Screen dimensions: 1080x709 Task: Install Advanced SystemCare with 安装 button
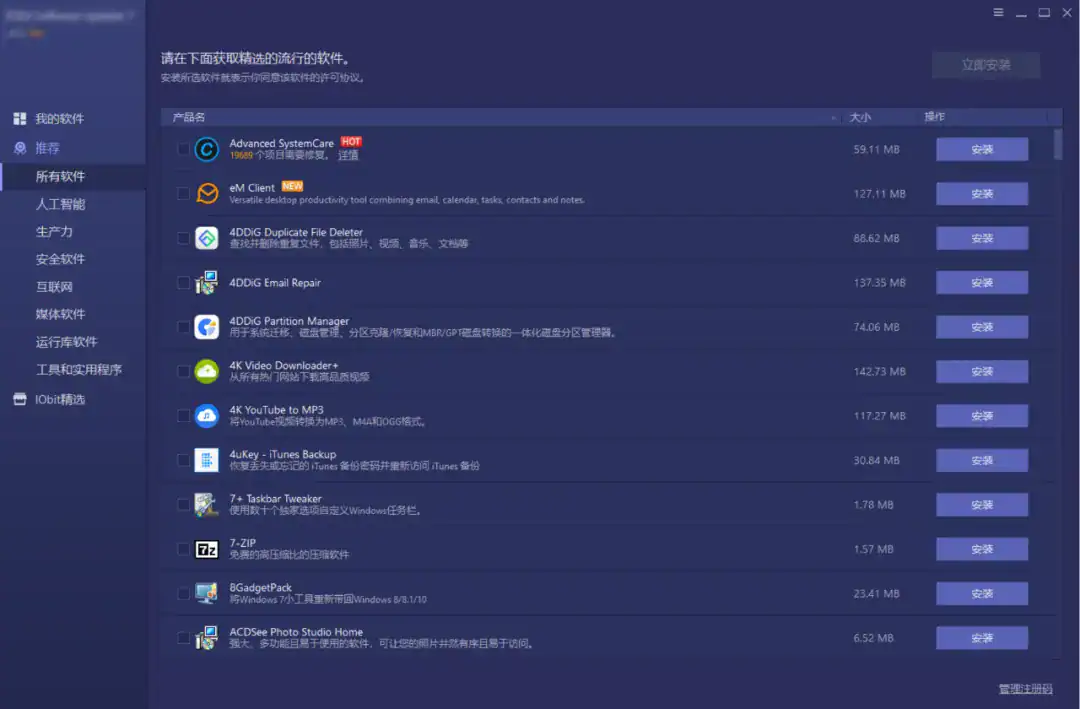(982, 149)
